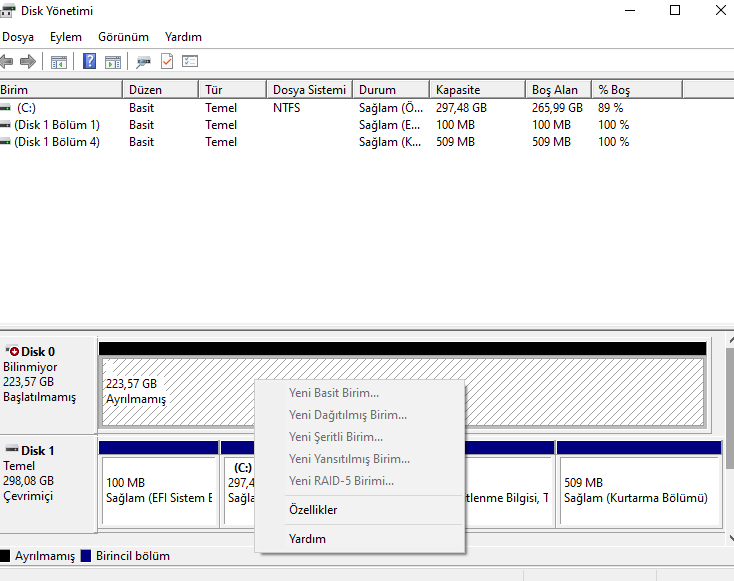Image resolution: width=734 pixels, height=581 pixels.
Task: Sort by the Düzen column header
Action: pyautogui.click(x=161, y=89)
